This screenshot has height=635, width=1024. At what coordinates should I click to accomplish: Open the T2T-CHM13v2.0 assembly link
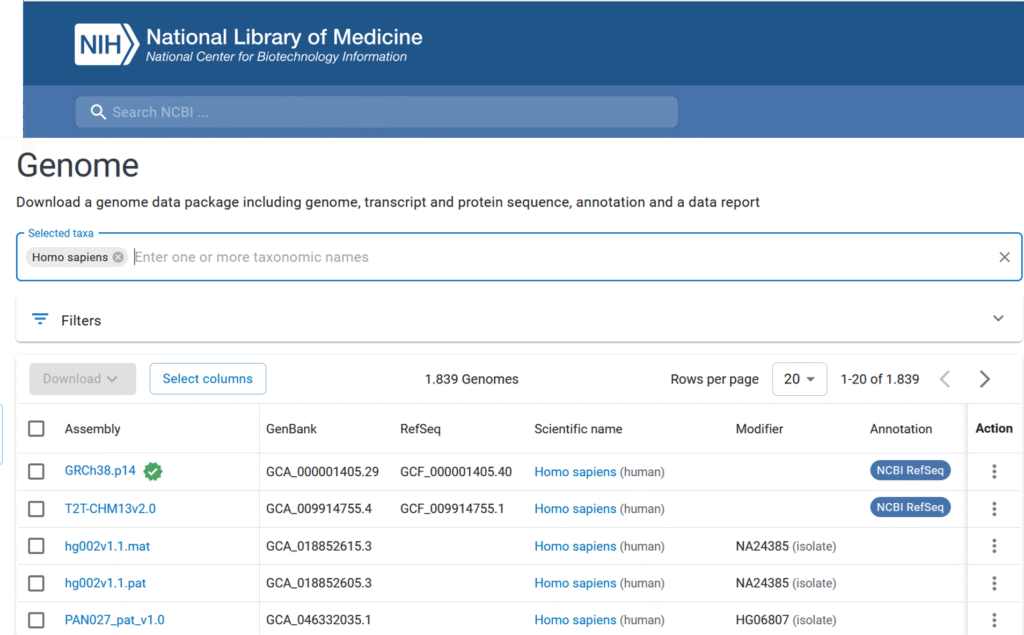(x=110, y=509)
